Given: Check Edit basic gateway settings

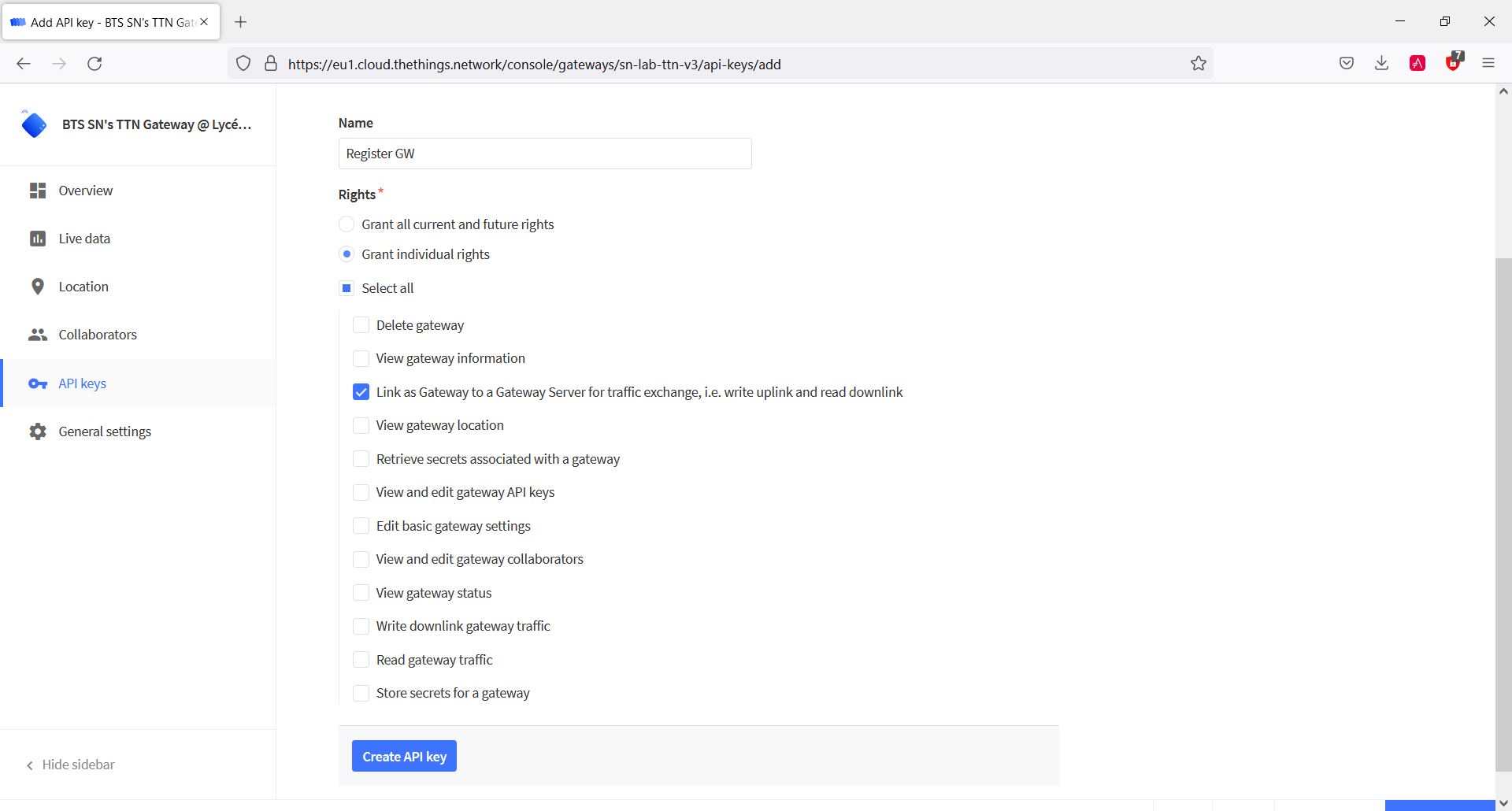Looking at the screenshot, I should coord(361,526).
